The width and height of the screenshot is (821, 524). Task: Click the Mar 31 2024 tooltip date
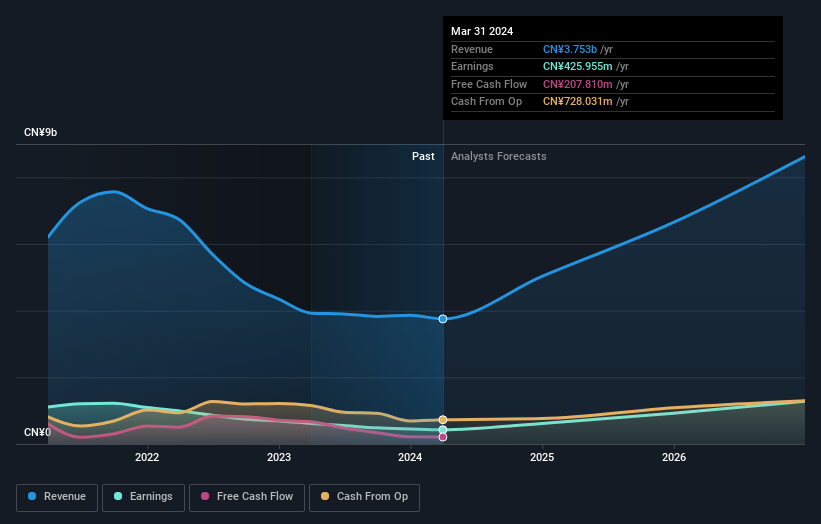(482, 31)
